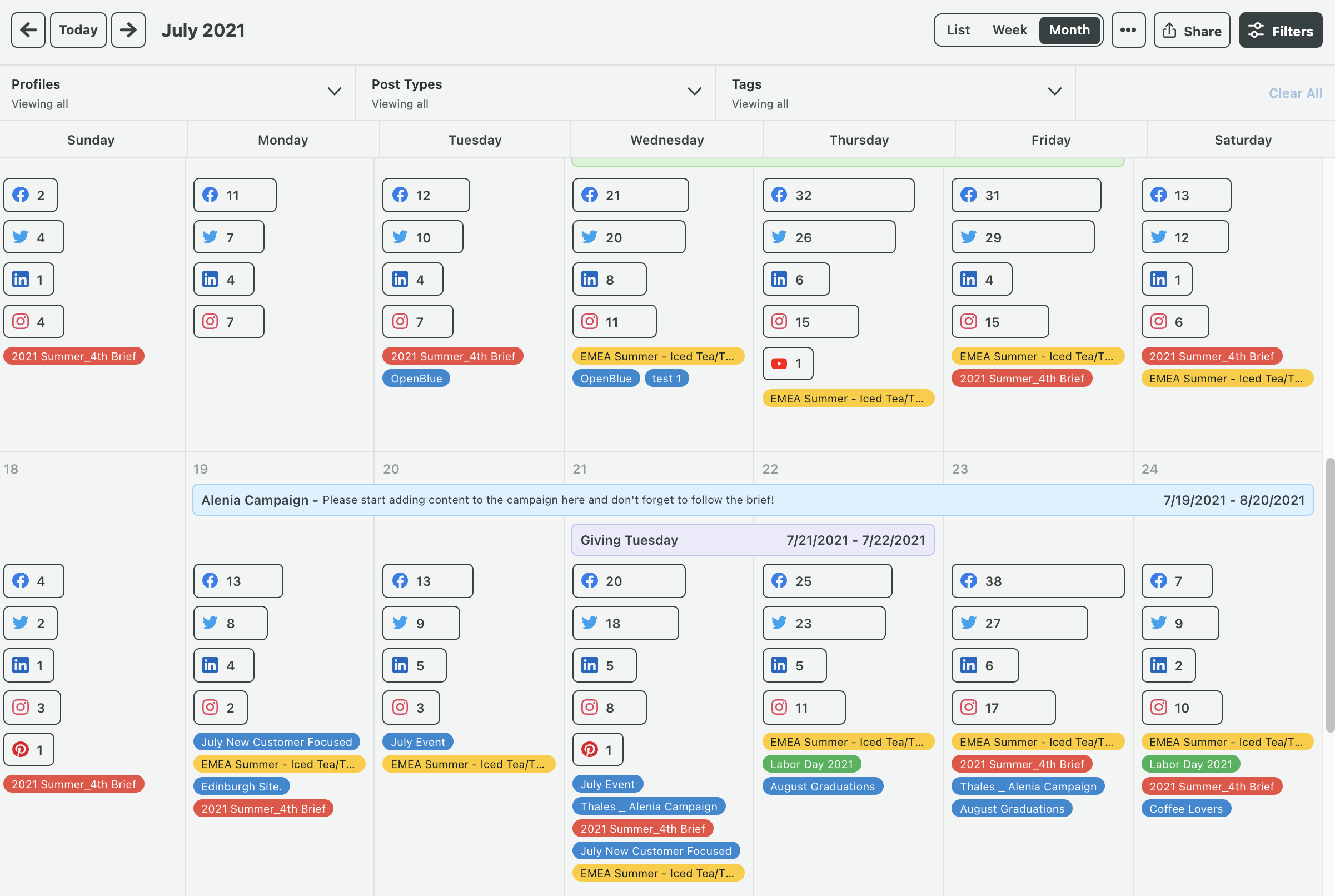1335x896 pixels.
Task: Open the Giving Tuesday event banner
Action: 753,539
